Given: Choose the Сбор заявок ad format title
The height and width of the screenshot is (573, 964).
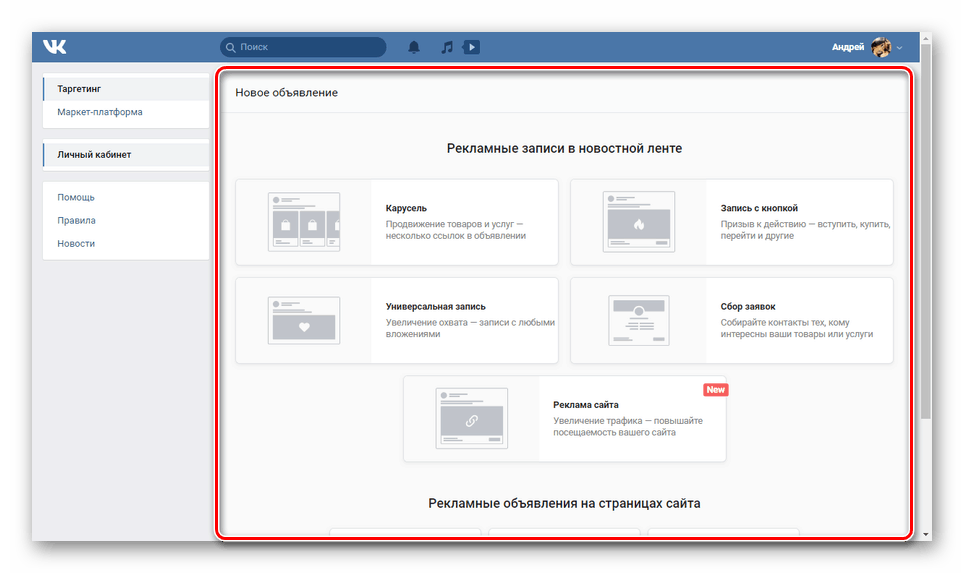Looking at the screenshot, I should pos(748,306).
